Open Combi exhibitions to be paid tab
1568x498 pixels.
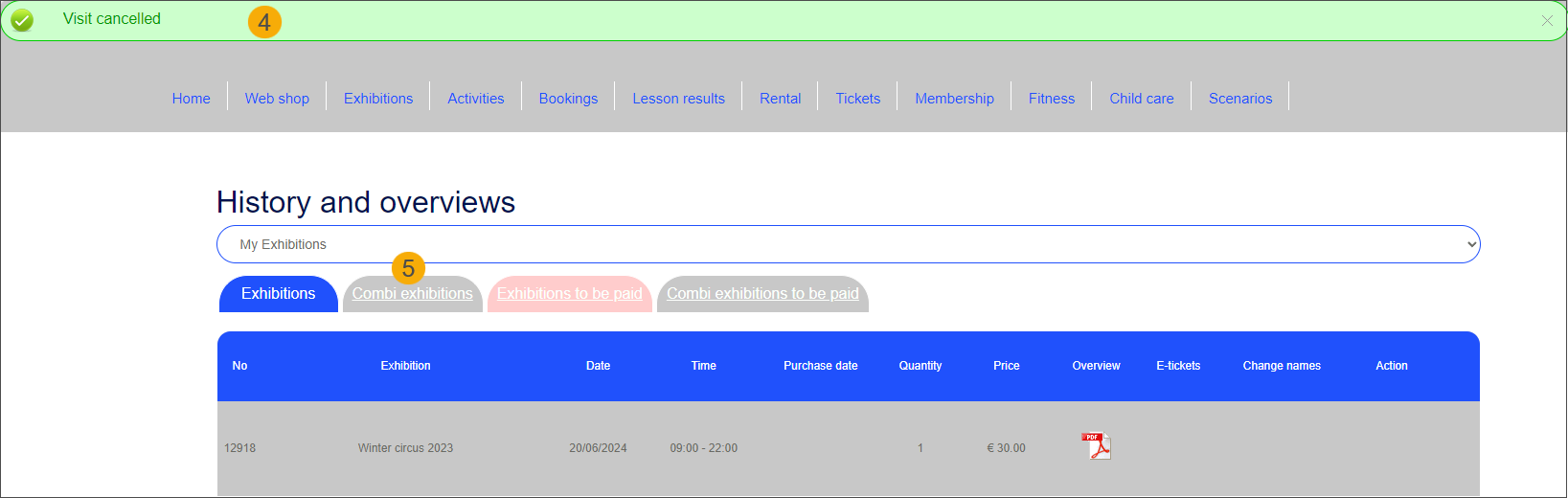[762, 294]
